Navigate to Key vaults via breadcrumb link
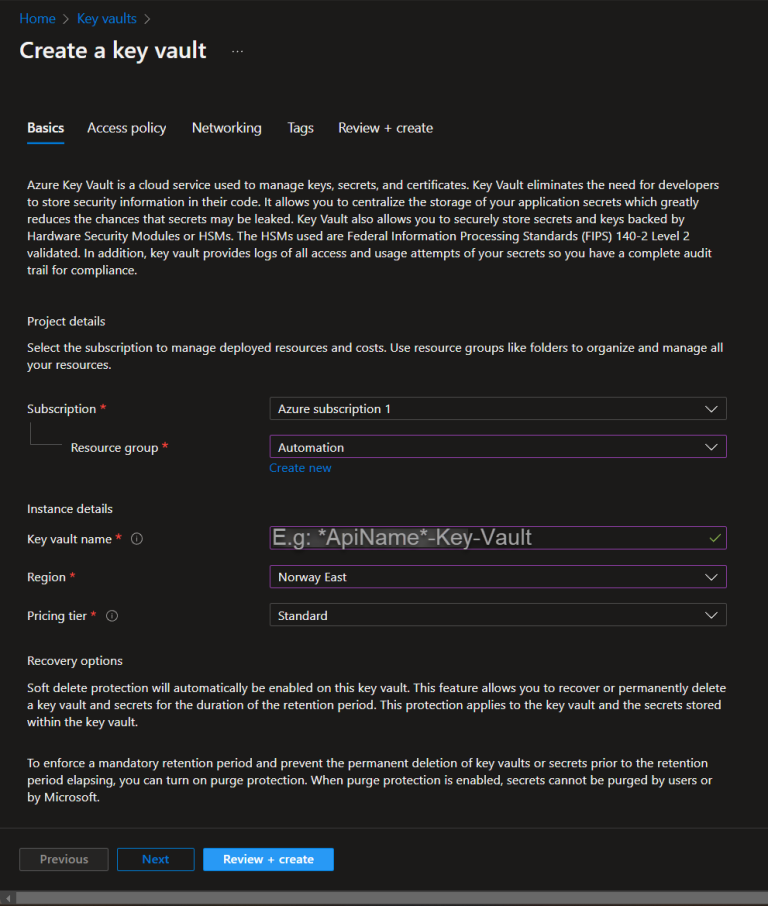Image resolution: width=768 pixels, height=906 pixels. click(x=106, y=18)
